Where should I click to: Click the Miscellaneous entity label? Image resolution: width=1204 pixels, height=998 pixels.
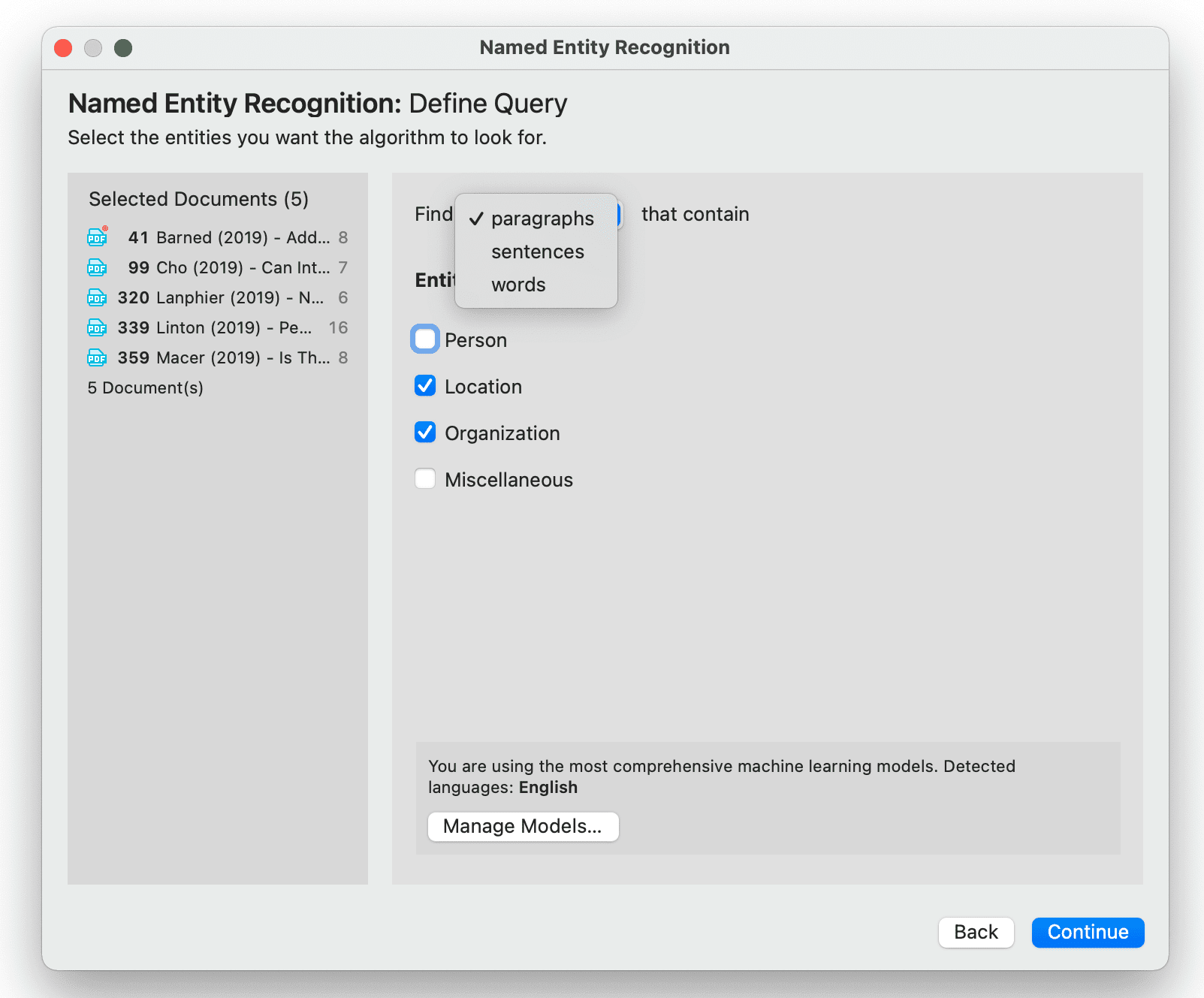click(x=508, y=480)
